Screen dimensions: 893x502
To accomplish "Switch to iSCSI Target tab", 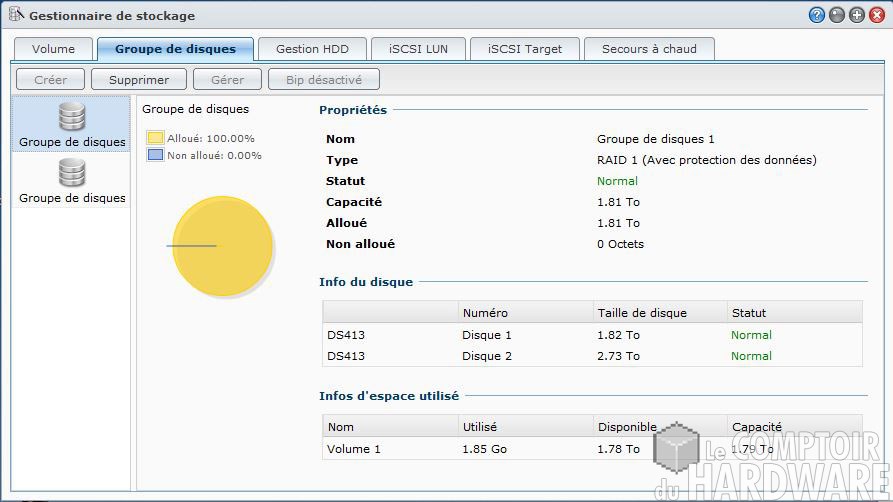I will [525, 49].
